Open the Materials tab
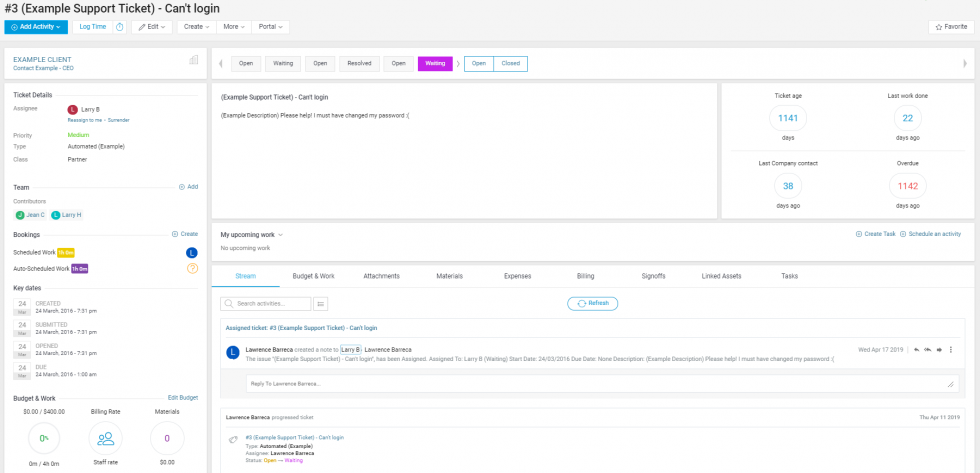 (x=449, y=276)
